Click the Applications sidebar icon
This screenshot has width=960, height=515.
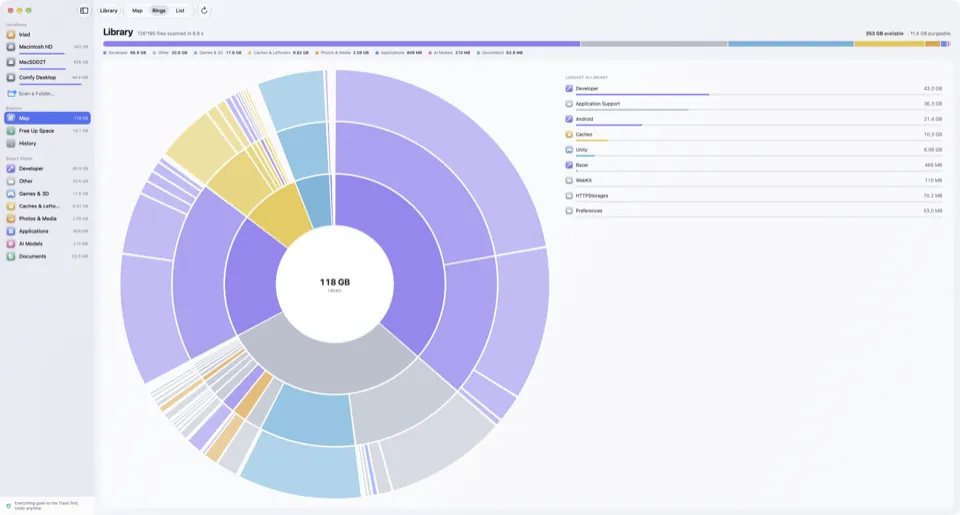point(10,231)
